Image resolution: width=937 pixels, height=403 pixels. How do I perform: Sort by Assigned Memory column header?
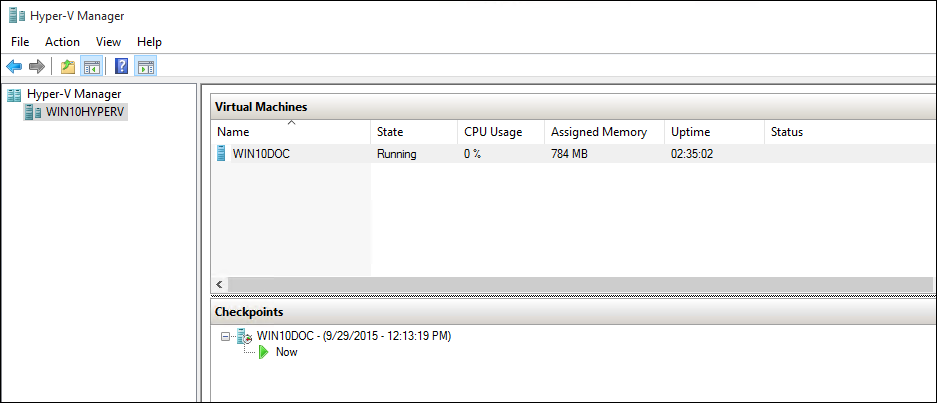point(598,132)
